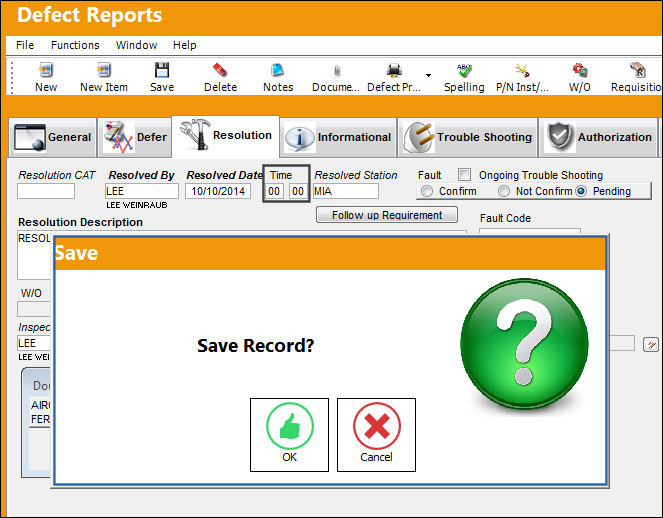Click the P/N Inst toolbar icon

coord(522,70)
